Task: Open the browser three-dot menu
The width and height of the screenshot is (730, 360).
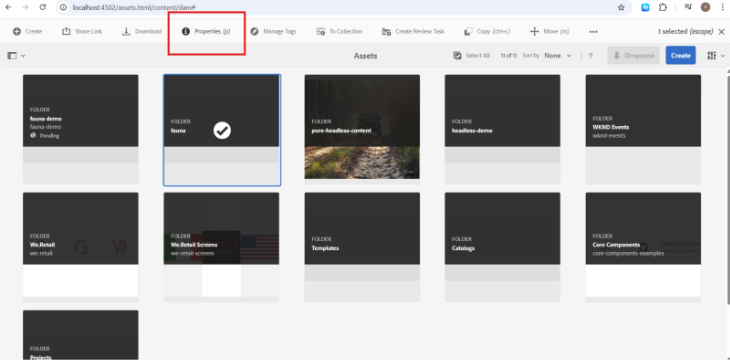Action: pyautogui.click(x=723, y=7)
